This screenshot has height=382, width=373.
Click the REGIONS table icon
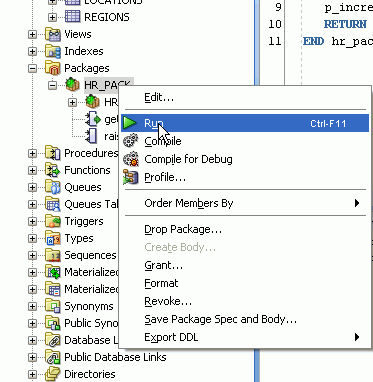point(72,17)
